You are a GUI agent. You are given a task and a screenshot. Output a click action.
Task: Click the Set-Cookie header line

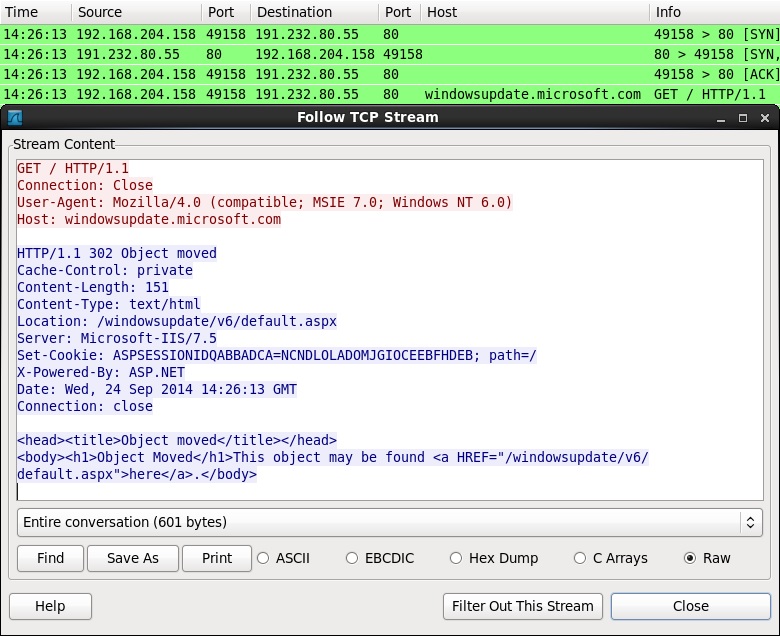coord(277,355)
